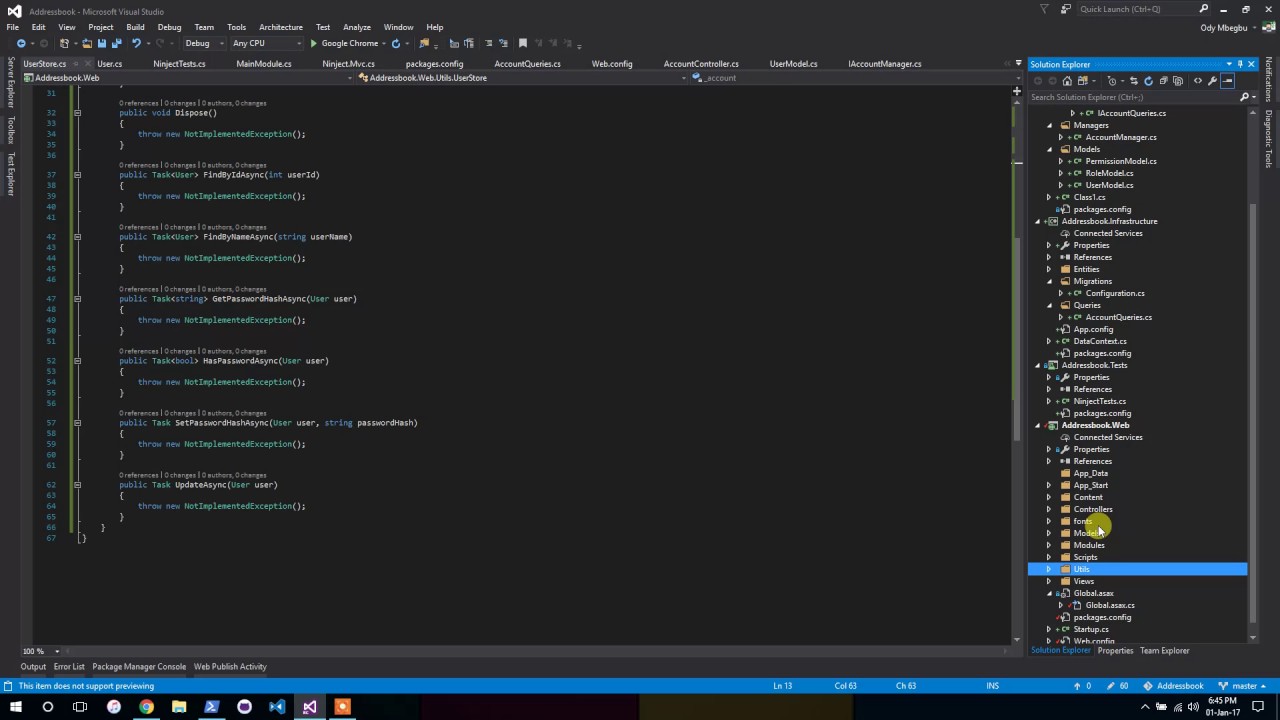
Task: Toggle Auto Hide pin on Solution Explorer
Action: (x=1240, y=64)
